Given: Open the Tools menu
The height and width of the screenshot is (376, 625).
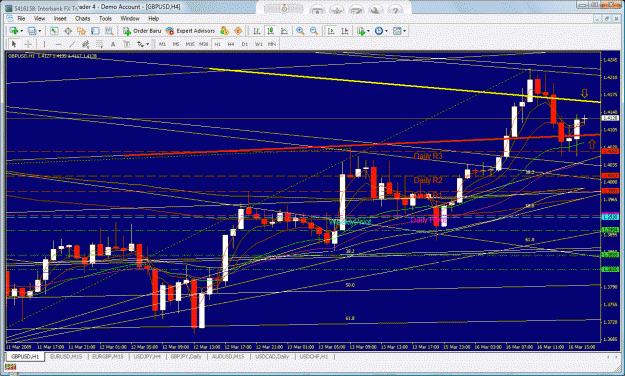Looking at the screenshot, I should [105, 18].
